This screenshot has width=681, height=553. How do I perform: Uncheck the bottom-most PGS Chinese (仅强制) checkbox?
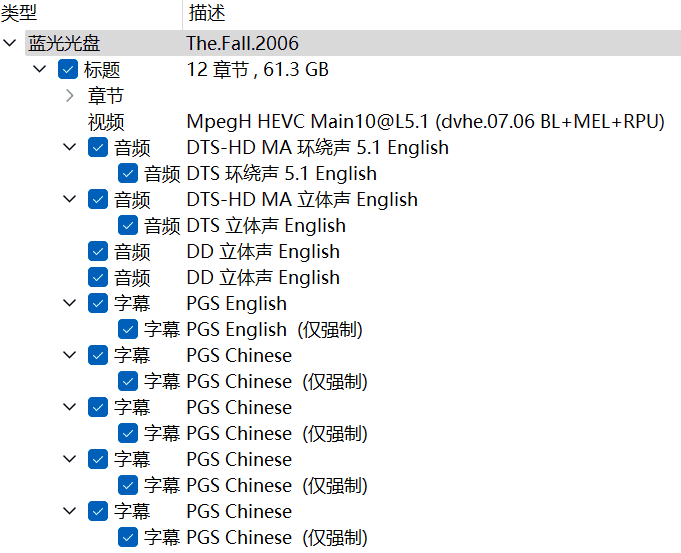[x=128, y=538]
